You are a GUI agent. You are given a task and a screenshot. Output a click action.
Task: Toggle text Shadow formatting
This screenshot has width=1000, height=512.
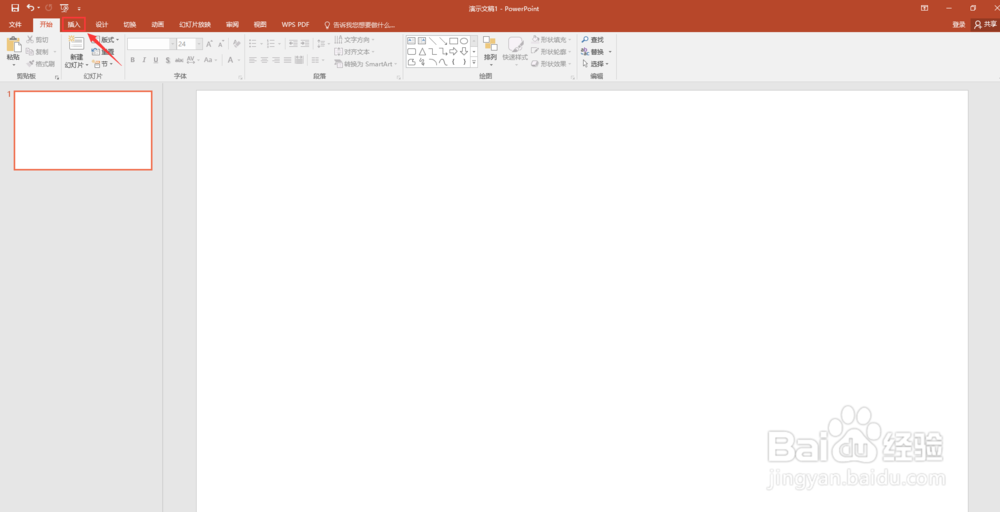click(168, 60)
